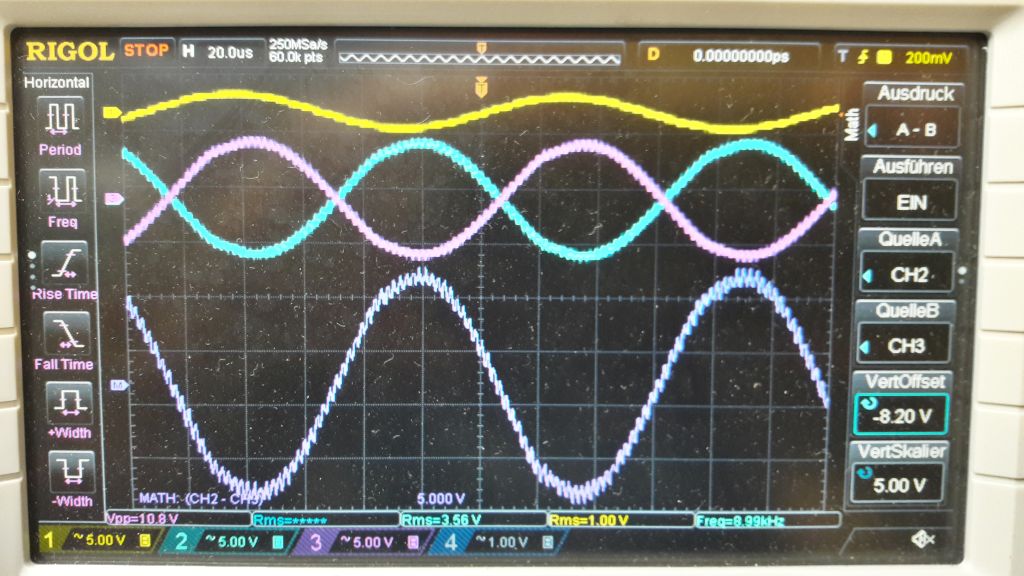Viewport: 1024px width, 576px height.
Task: Click the right menu page indicator dot
Action: 963,270
